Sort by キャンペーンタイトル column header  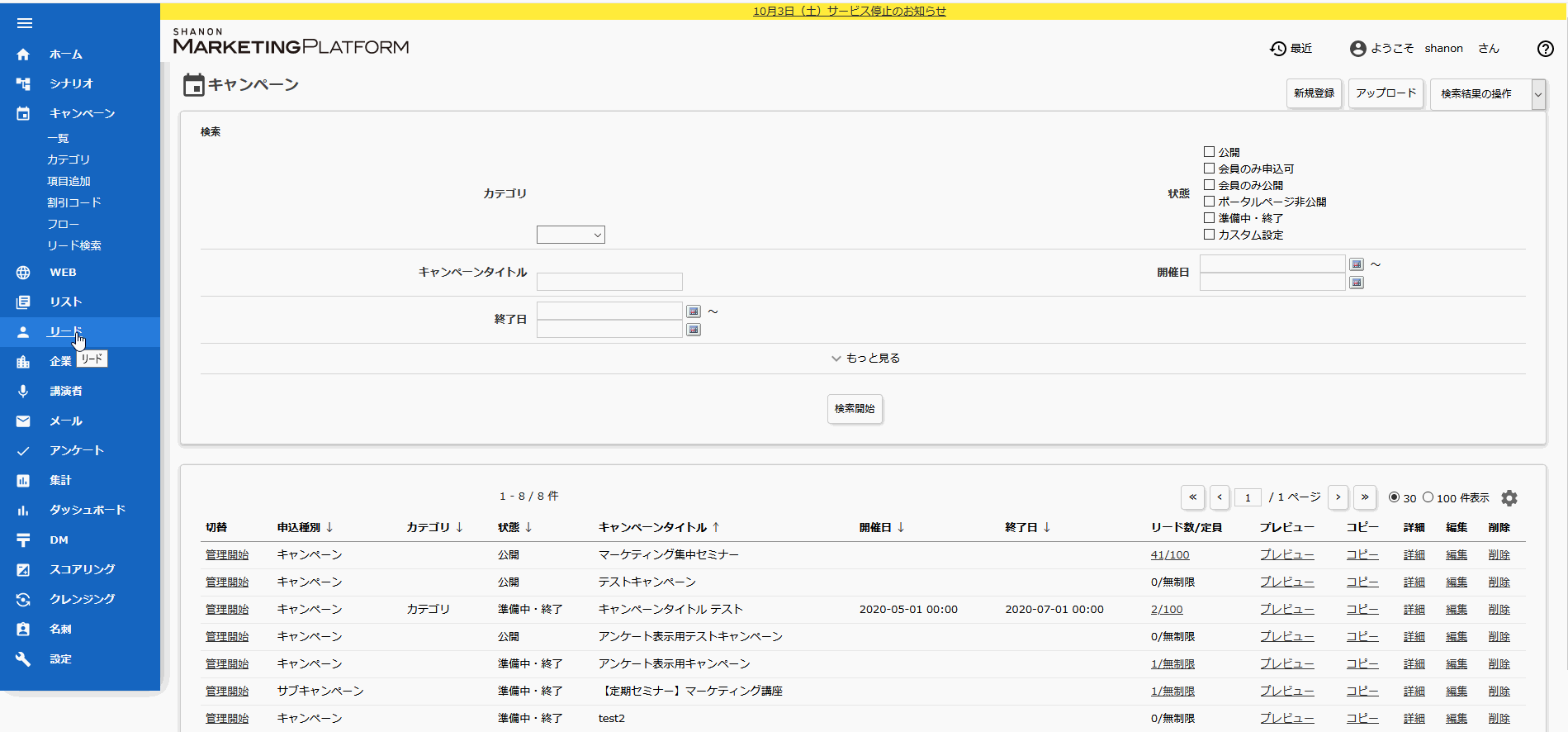tap(659, 527)
